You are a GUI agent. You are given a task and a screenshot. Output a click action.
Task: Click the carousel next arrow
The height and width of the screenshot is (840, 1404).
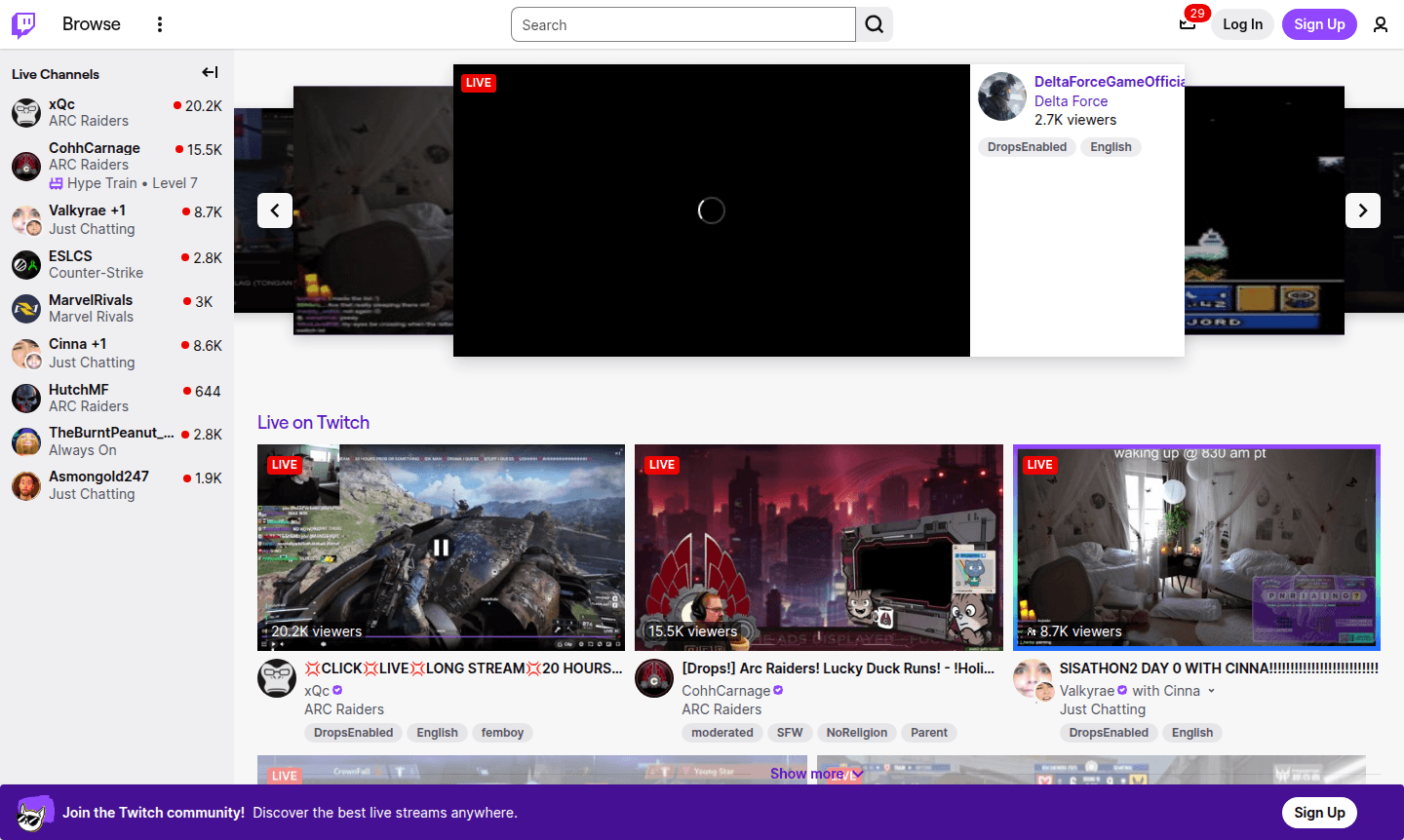[x=1362, y=210]
